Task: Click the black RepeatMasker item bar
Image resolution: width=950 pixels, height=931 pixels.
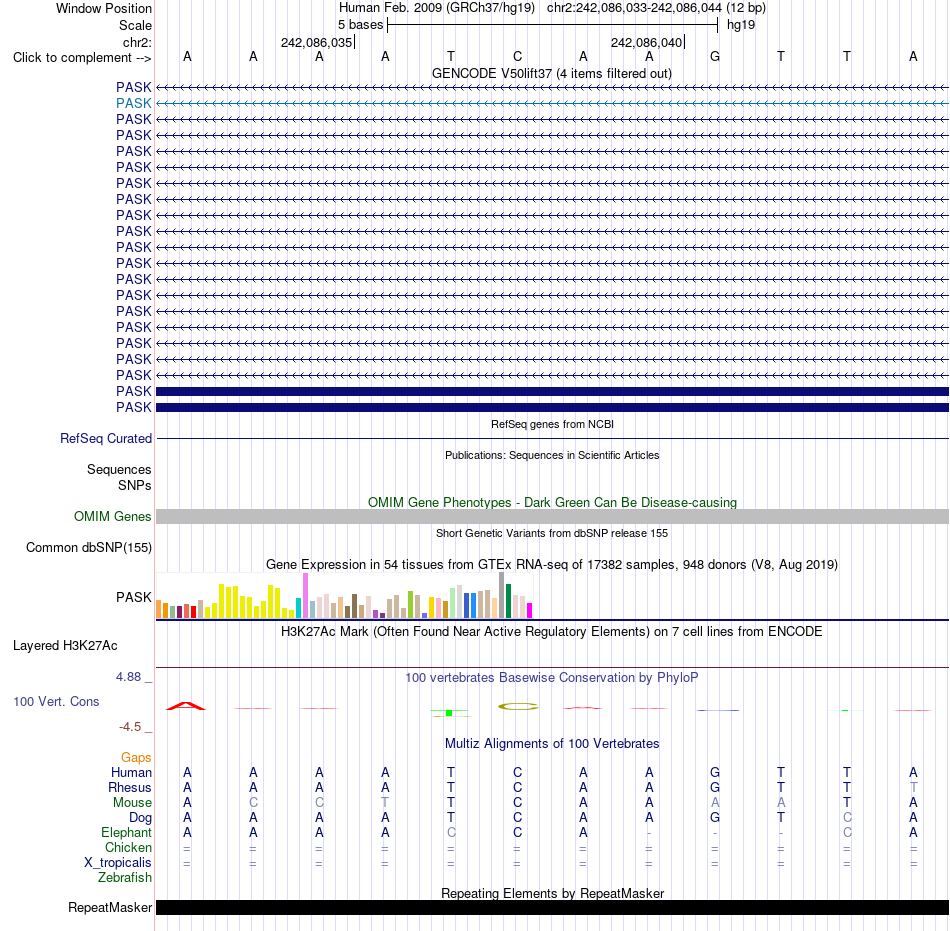Action: point(552,907)
